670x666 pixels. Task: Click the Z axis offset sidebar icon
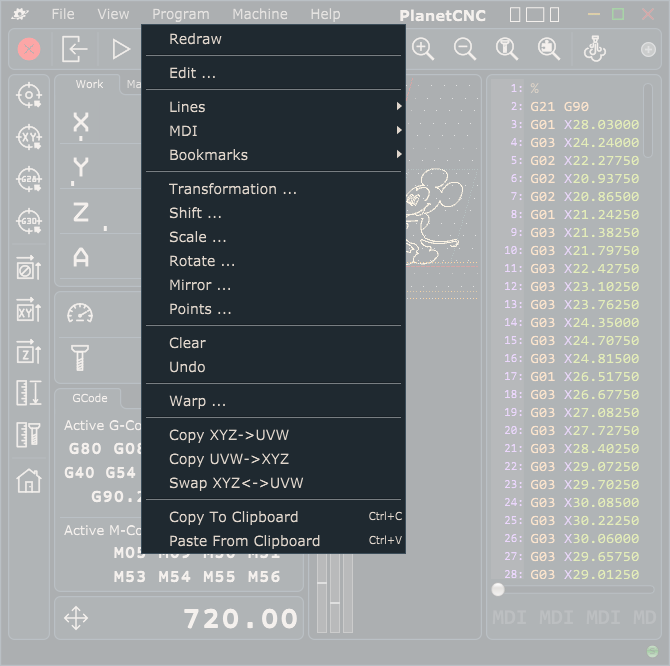(x=29, y=352)
